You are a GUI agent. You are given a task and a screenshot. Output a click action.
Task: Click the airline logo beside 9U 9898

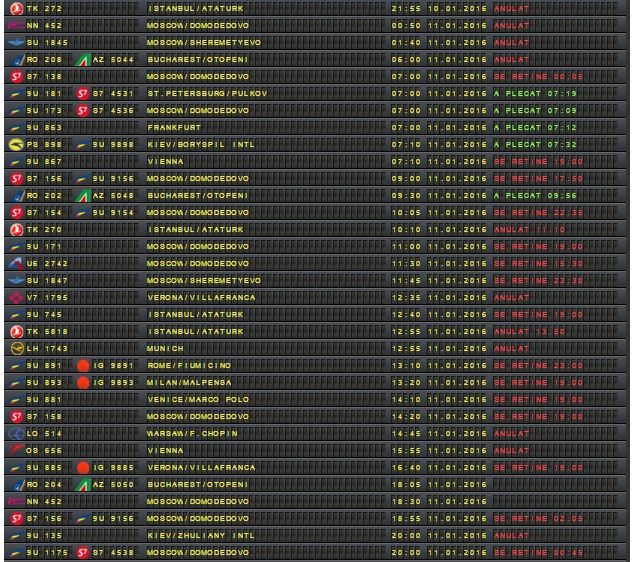82,145
